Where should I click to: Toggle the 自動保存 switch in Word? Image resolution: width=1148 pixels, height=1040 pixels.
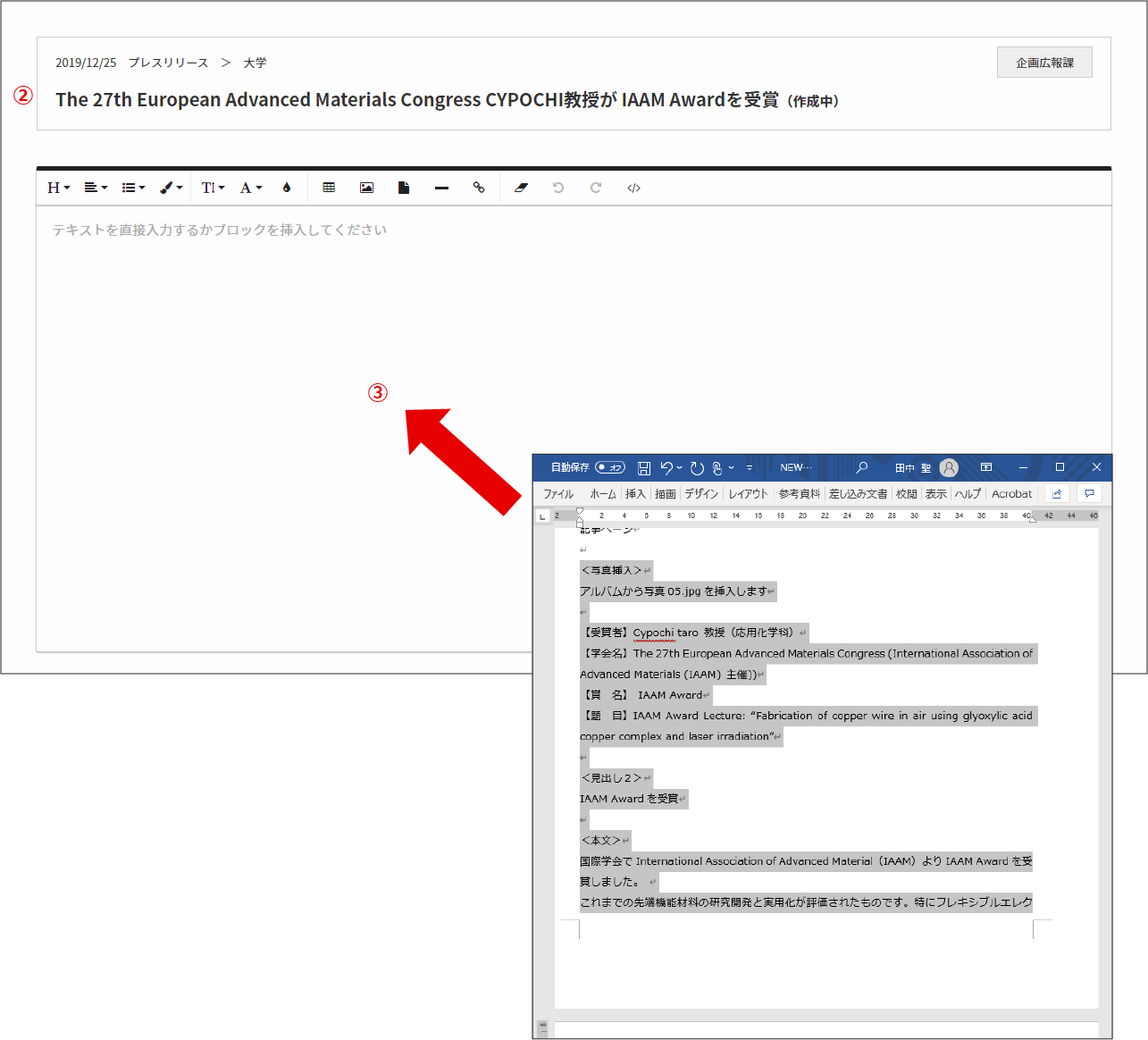click(610, 467)
